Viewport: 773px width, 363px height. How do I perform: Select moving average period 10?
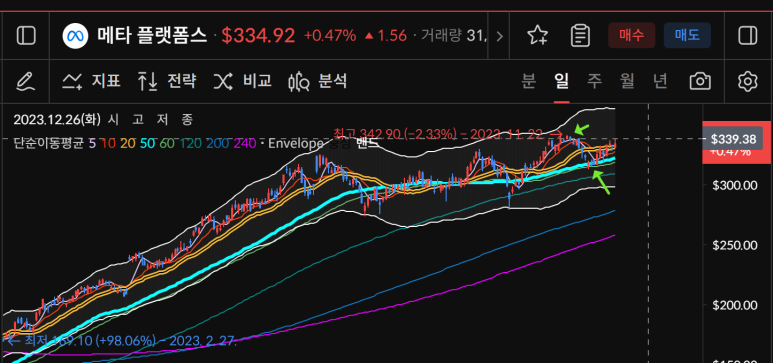[x=108, y=144]
